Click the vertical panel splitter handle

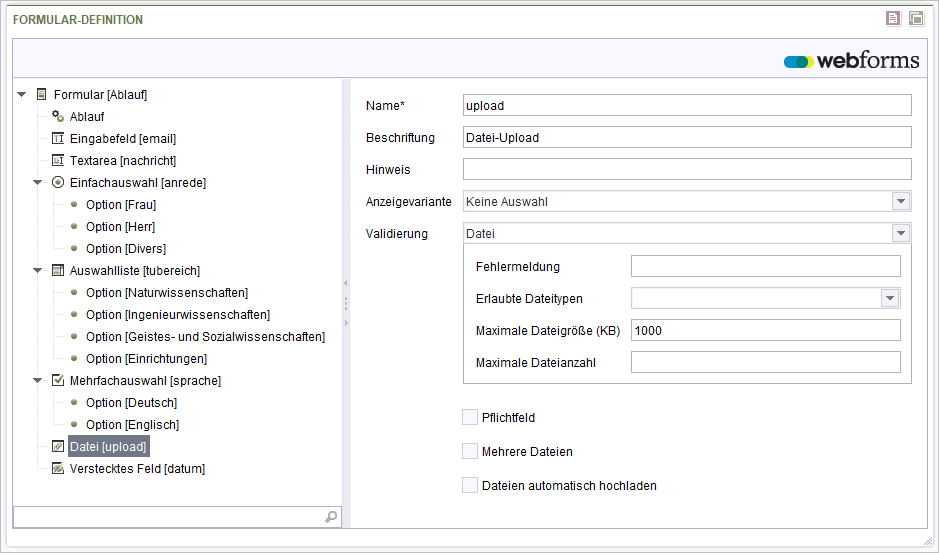346,303
